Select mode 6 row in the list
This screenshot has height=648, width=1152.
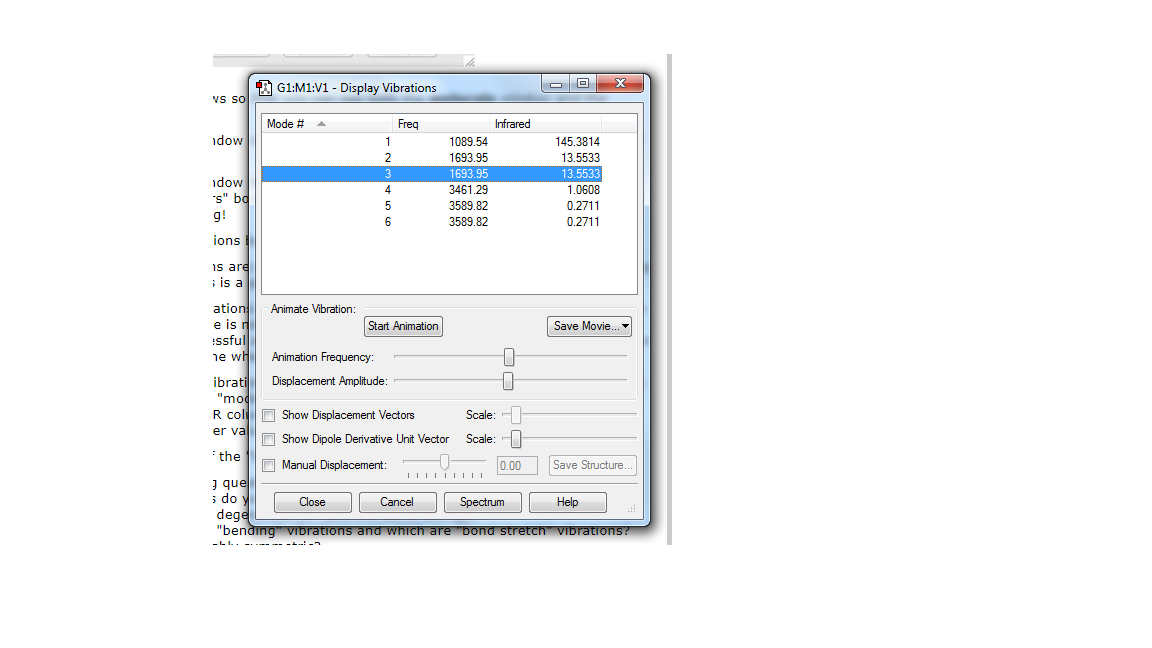pyautogui.click(x=432, y=222)
